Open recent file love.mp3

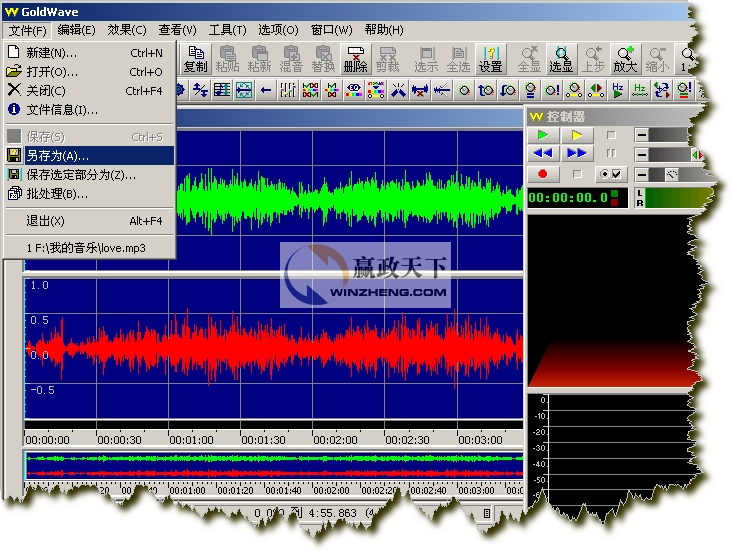[x=85, y=246]
